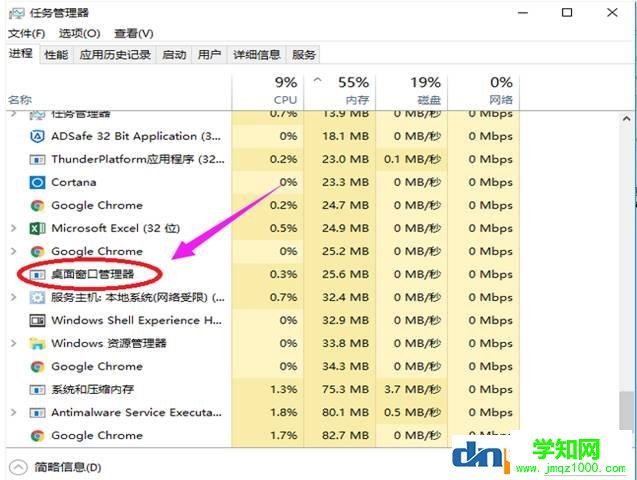Viewport: 637px width, 480px height.
Task: Expand the Windows 资源管理器 group
Action: click(14, 344)
